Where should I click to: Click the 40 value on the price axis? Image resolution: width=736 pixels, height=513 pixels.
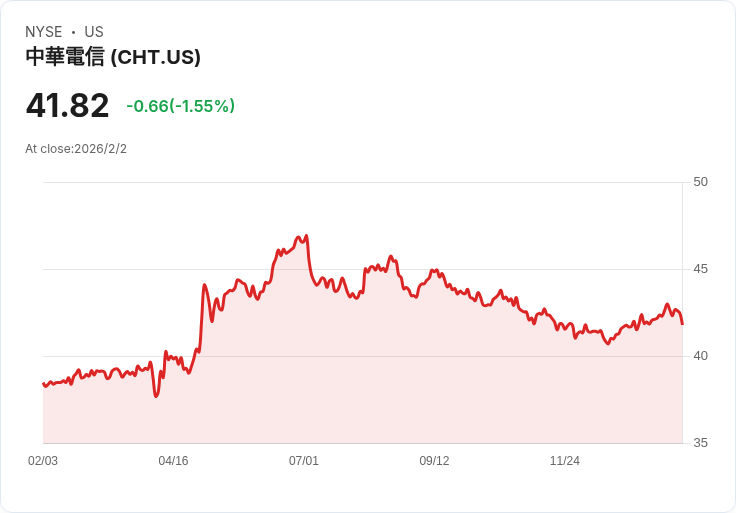tap(700, 356)
